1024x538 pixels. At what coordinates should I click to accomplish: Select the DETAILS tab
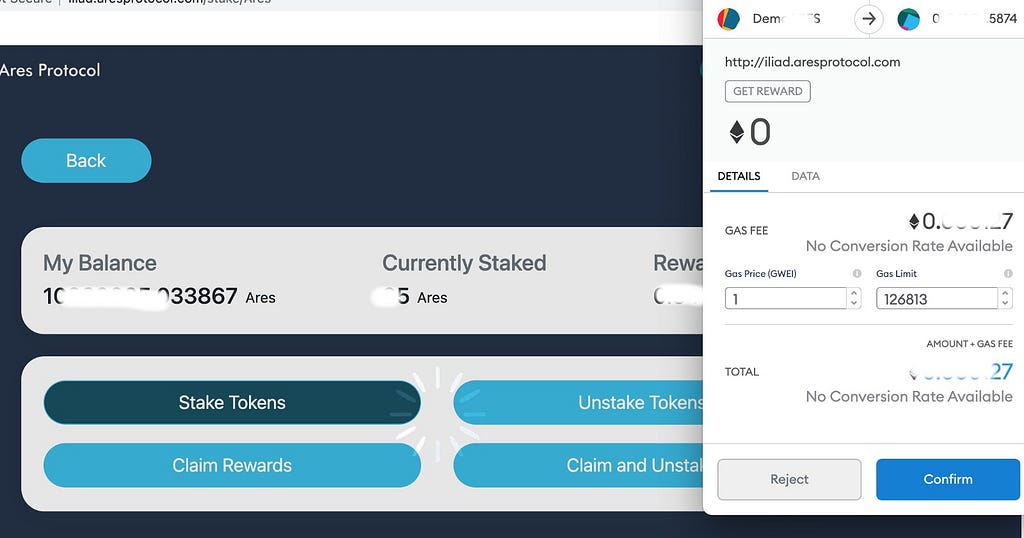pos(739,176)
